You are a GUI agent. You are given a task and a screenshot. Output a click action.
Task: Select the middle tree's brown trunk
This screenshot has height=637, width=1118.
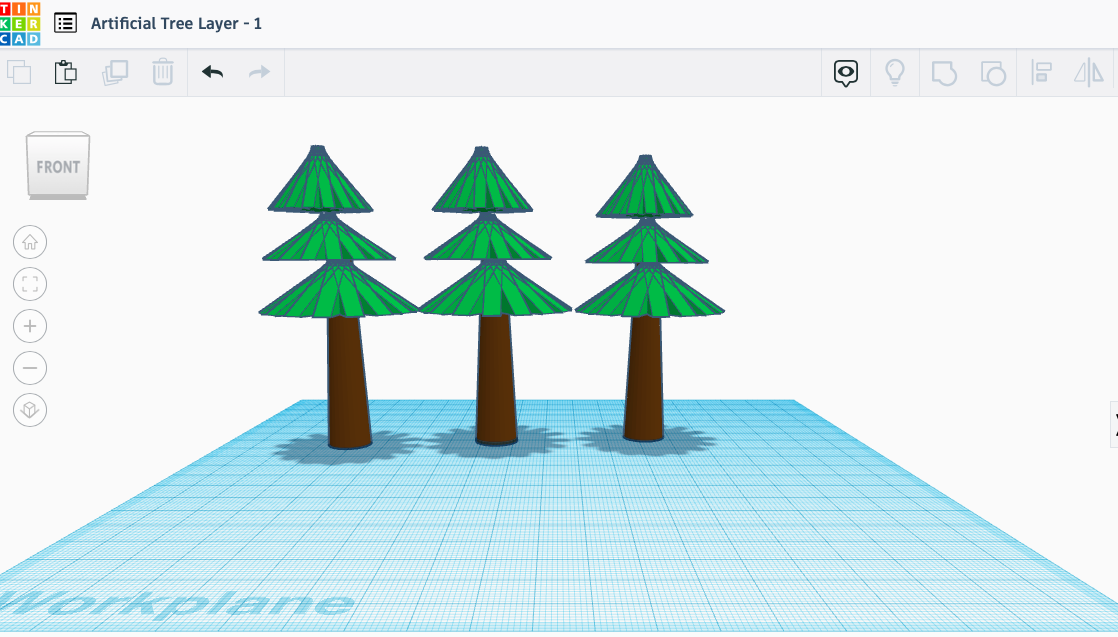pyautogui.click(x=496, y=379)
